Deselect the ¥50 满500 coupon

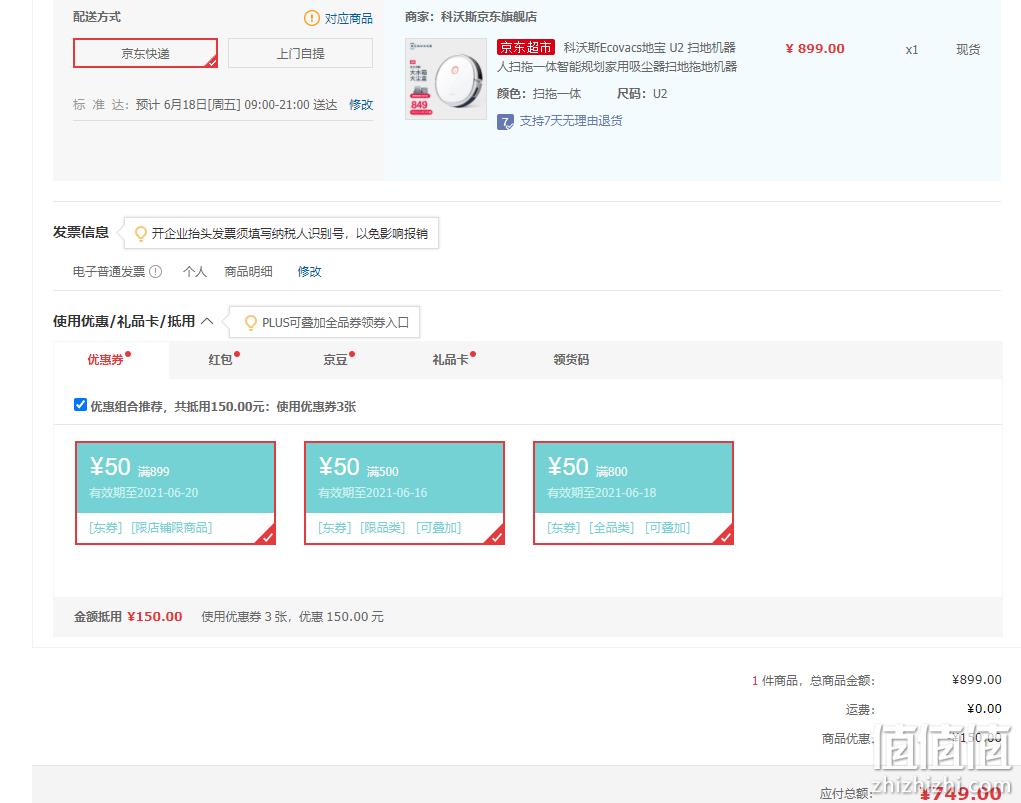[404, 492]
